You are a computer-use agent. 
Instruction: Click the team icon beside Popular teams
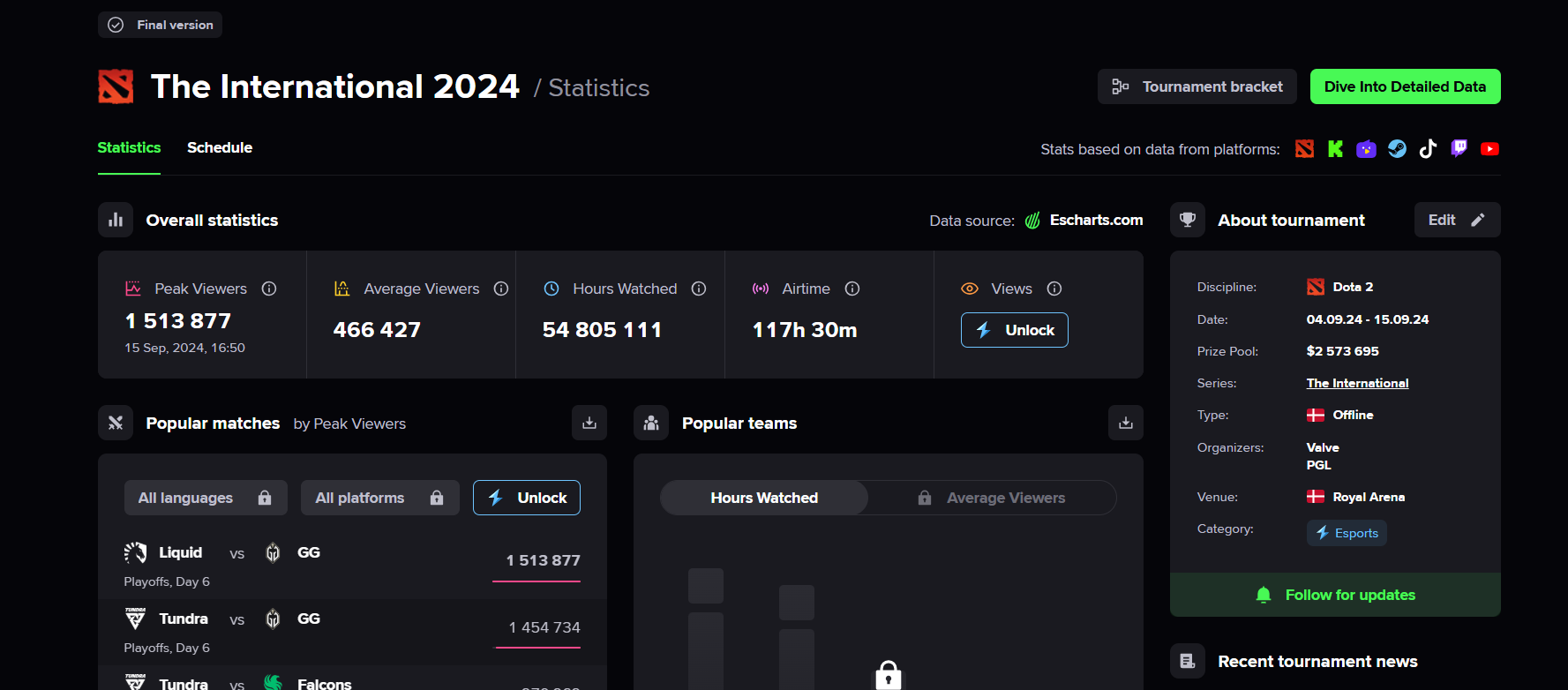tap(651, 423)
